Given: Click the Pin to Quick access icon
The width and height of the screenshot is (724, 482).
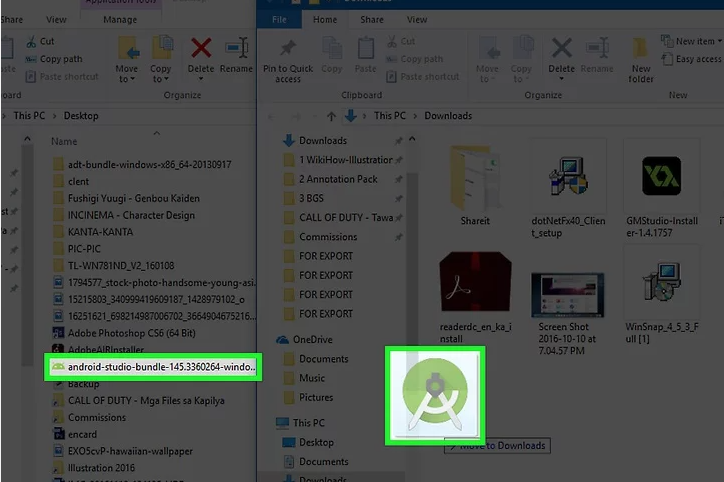Looking at the screenshot, I should pos(288,50).
